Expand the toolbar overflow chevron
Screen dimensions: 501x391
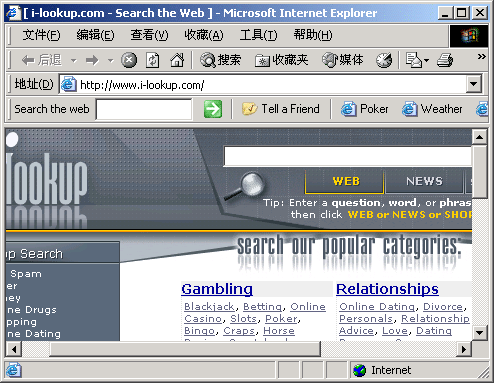(481, 57)
